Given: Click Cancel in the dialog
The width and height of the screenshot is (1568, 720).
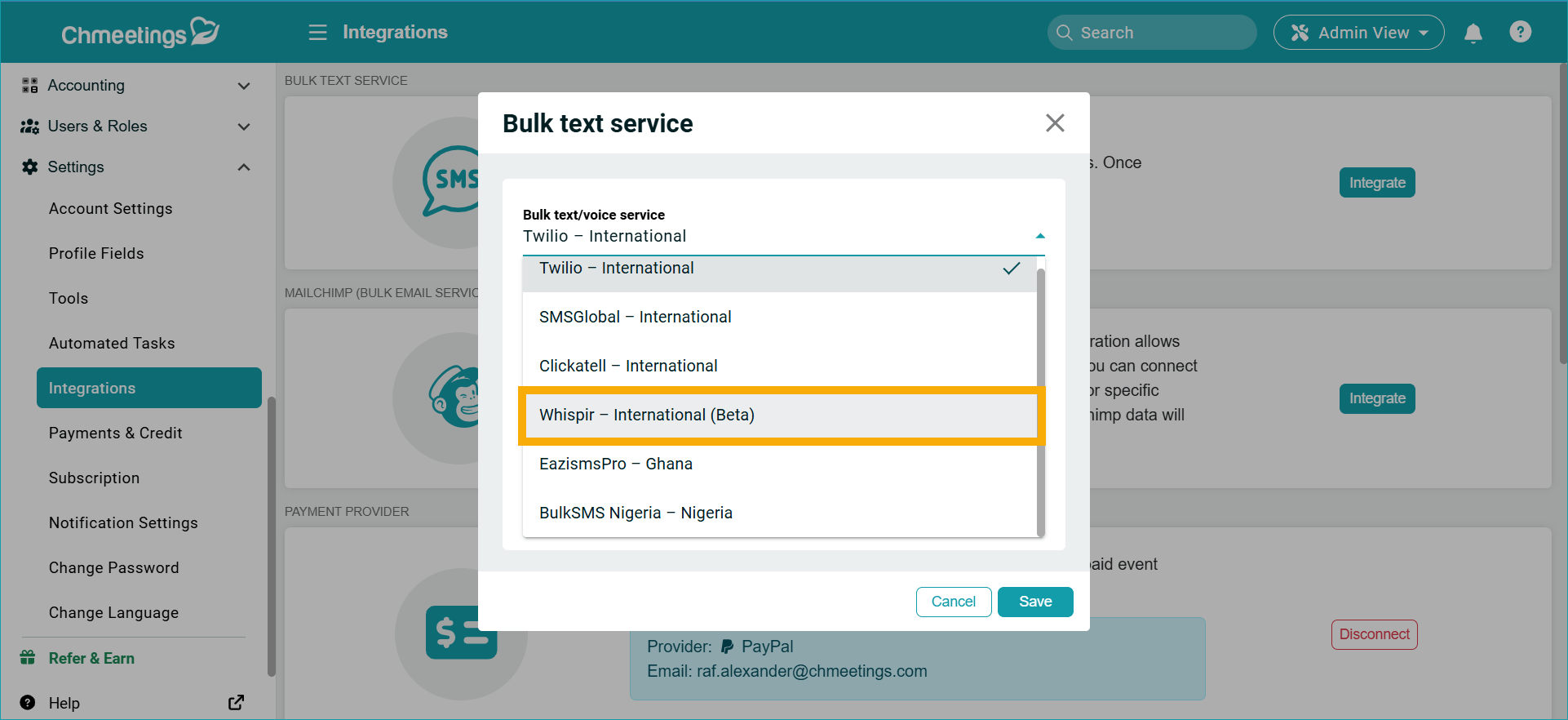Looking at the screenshot, I should (954, 602).
